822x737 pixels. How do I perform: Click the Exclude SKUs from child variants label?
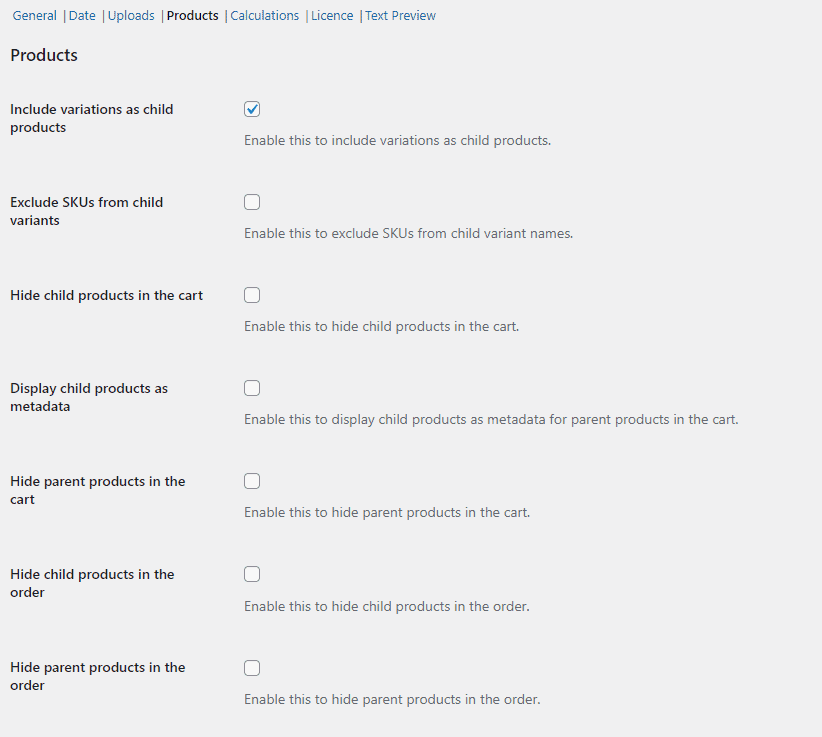(x=86, y=211)
